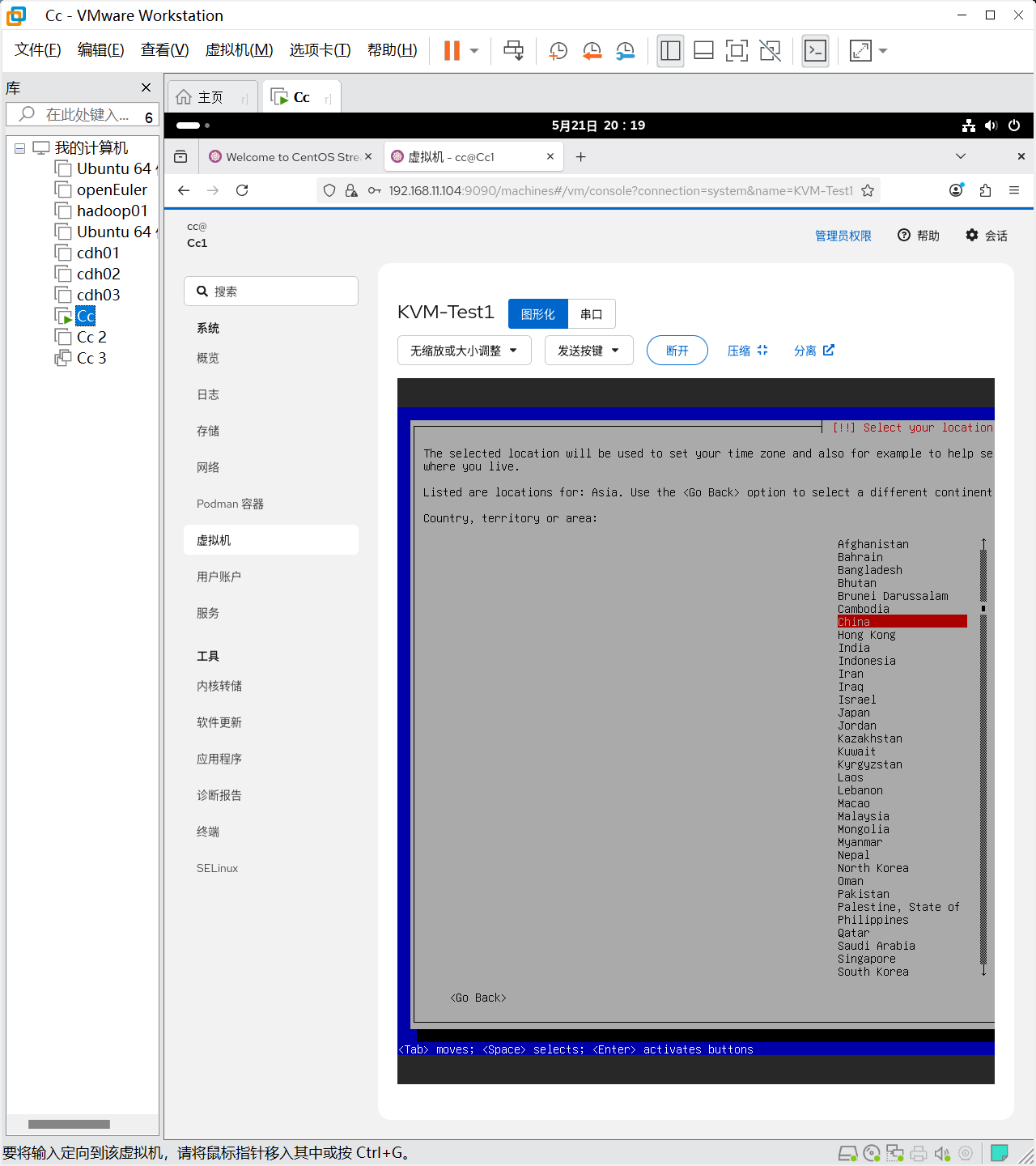The height and width of the screenshot is (1166, 1036).
Task: Toggle the library sidebar view icon
Action: [670, 50]
